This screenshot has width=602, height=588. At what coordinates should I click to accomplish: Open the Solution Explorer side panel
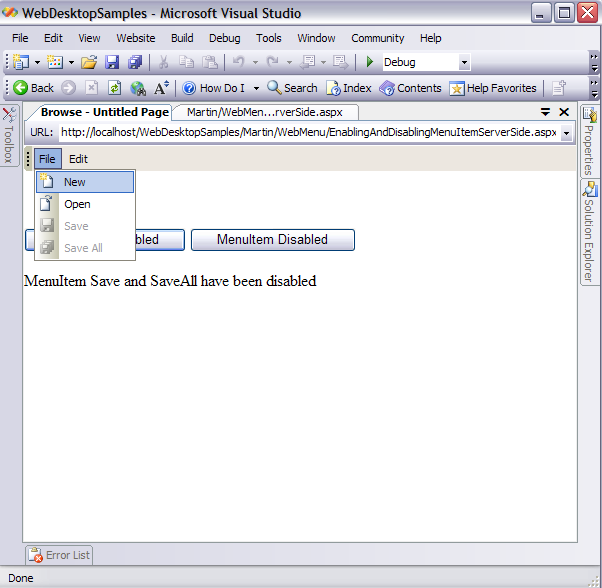click(590, 232)
